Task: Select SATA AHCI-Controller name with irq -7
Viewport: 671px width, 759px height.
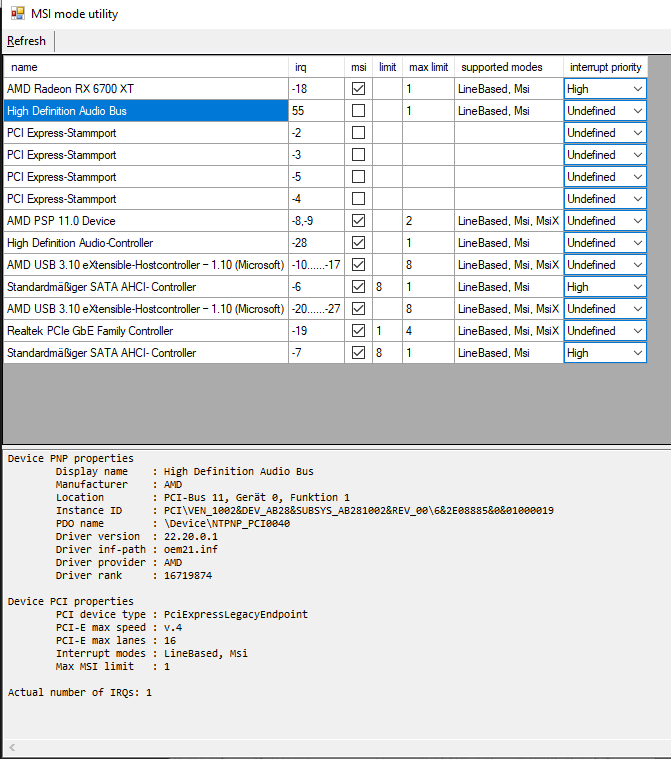Action: [146, 353]
